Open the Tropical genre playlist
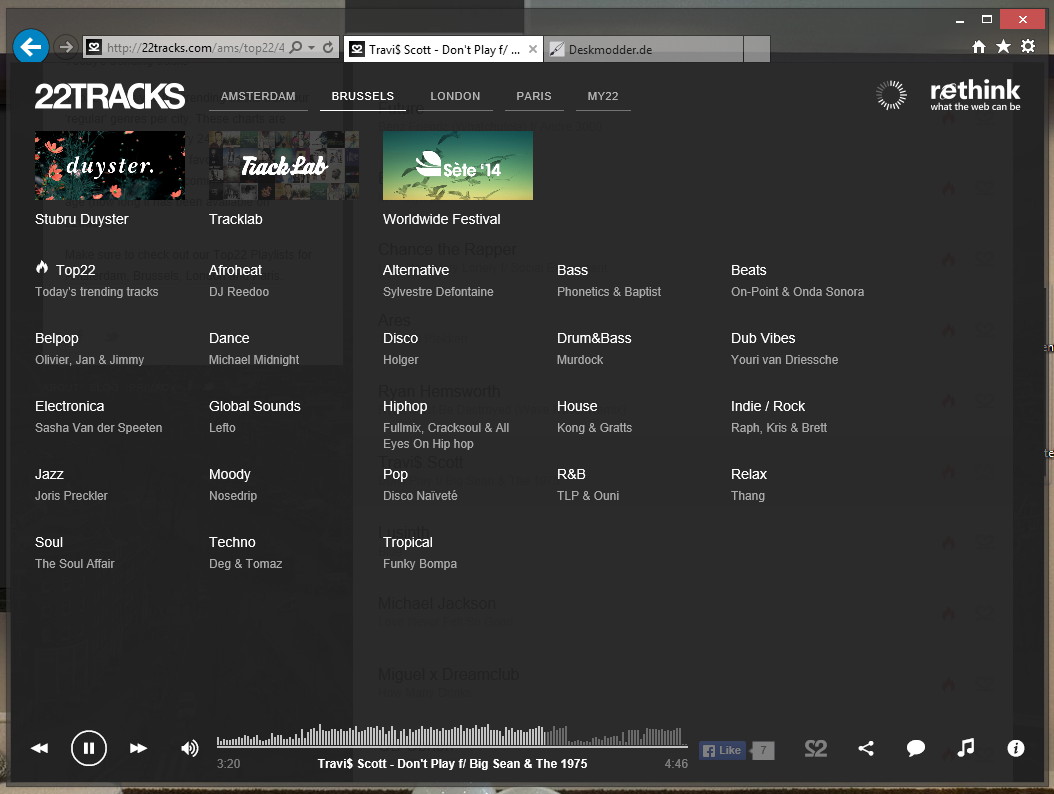 408,543
